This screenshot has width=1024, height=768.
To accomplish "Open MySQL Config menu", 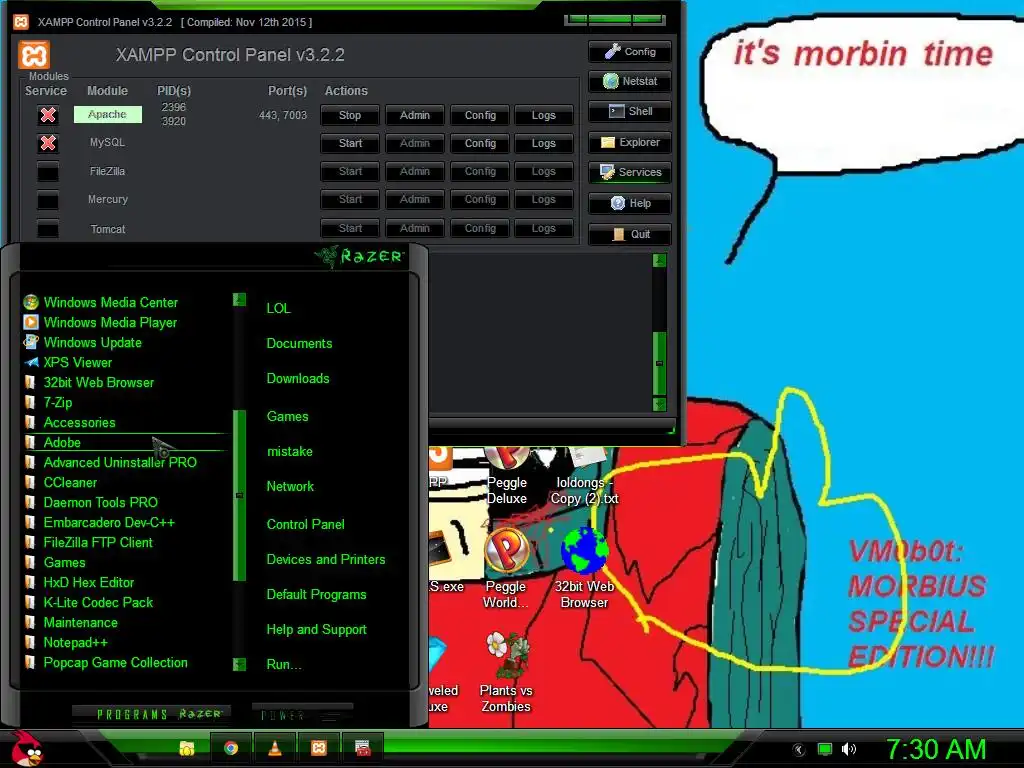I will pyautogui.click(x=480, y=143).
